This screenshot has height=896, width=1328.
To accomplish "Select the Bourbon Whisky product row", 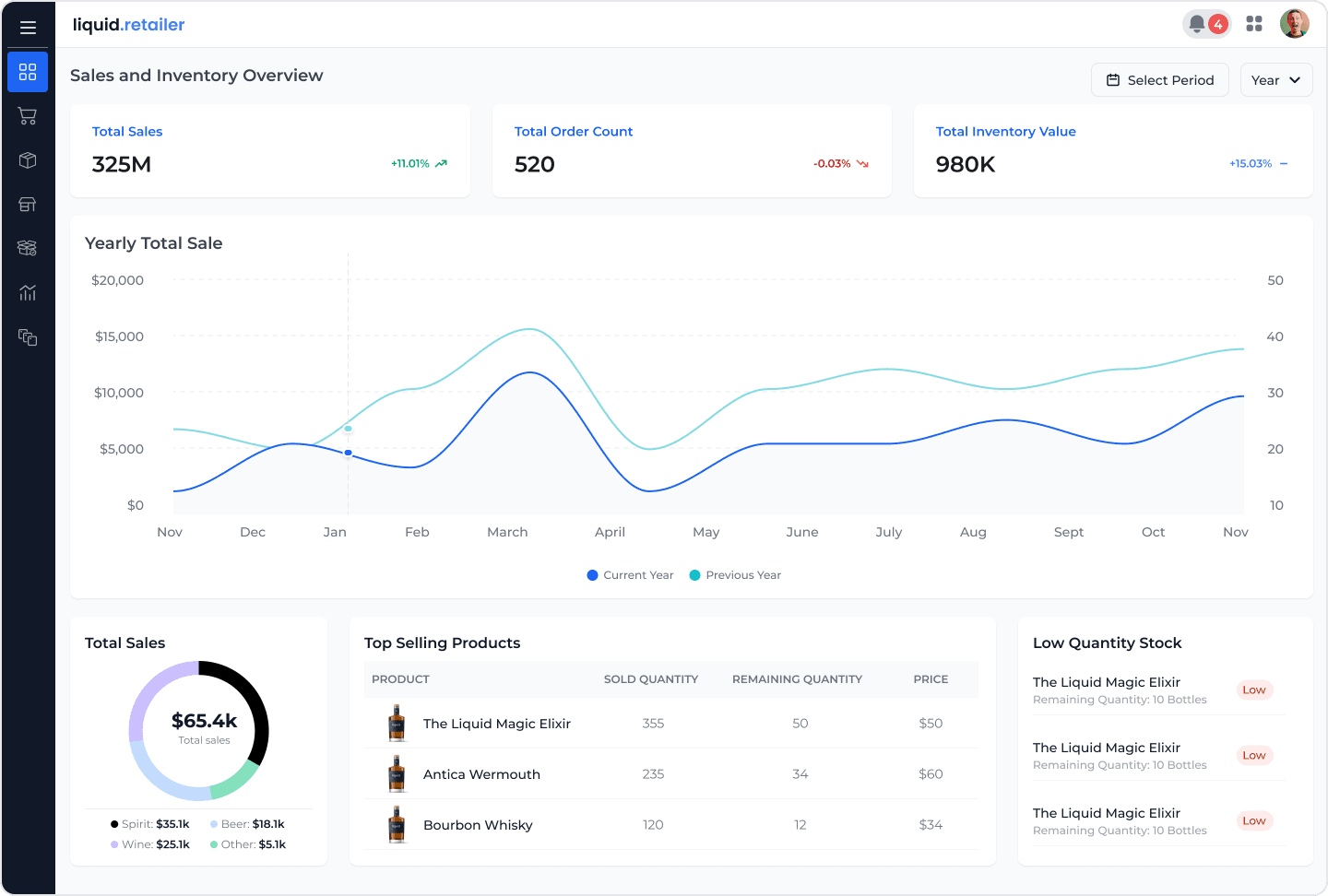I will tap(478, 825).
